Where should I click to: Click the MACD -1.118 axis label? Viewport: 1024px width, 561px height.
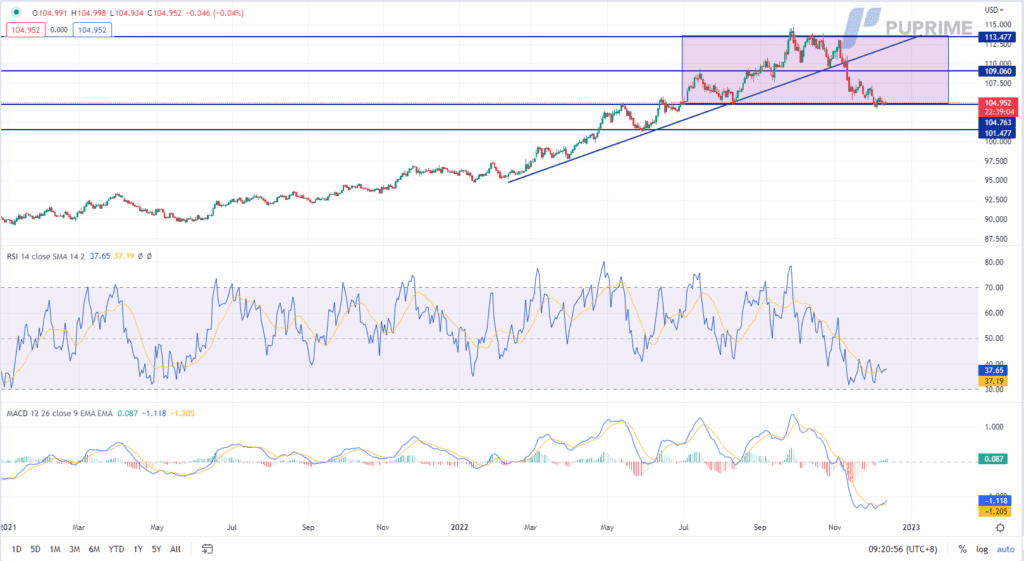[x=993, y=501]
